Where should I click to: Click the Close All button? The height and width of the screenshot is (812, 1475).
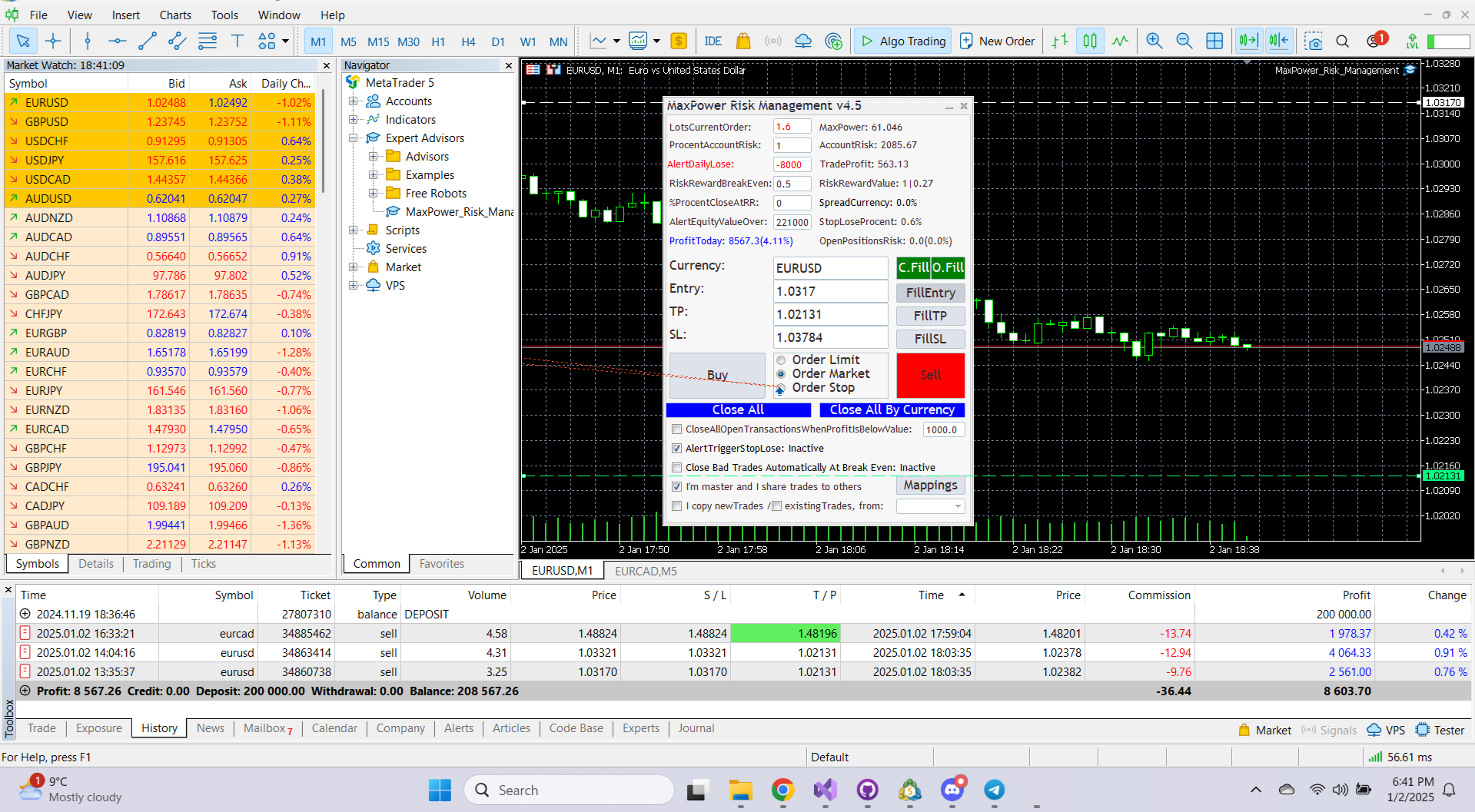pos(738,410)
